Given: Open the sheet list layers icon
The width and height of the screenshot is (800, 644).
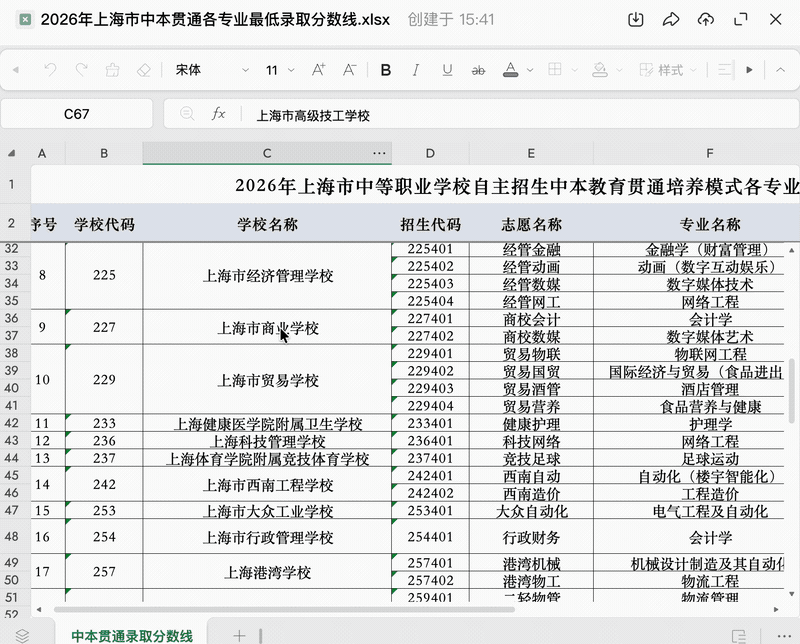Looking at the screenshot, I should pos(22,636).
